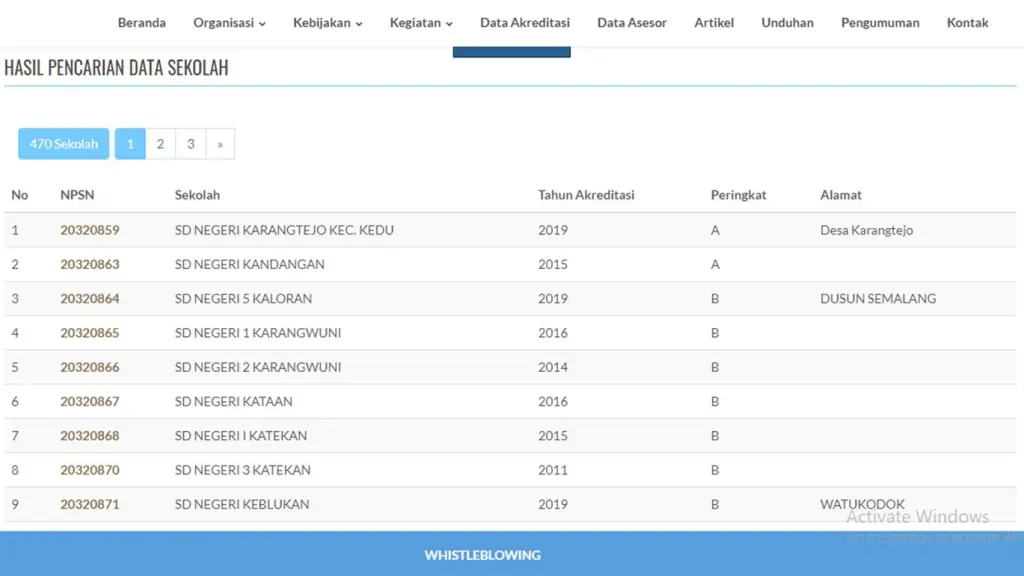The height and width of the screenshot is (576, 1024).
Task: Go to pagination page 3
Action: click(x=191, y=144)
